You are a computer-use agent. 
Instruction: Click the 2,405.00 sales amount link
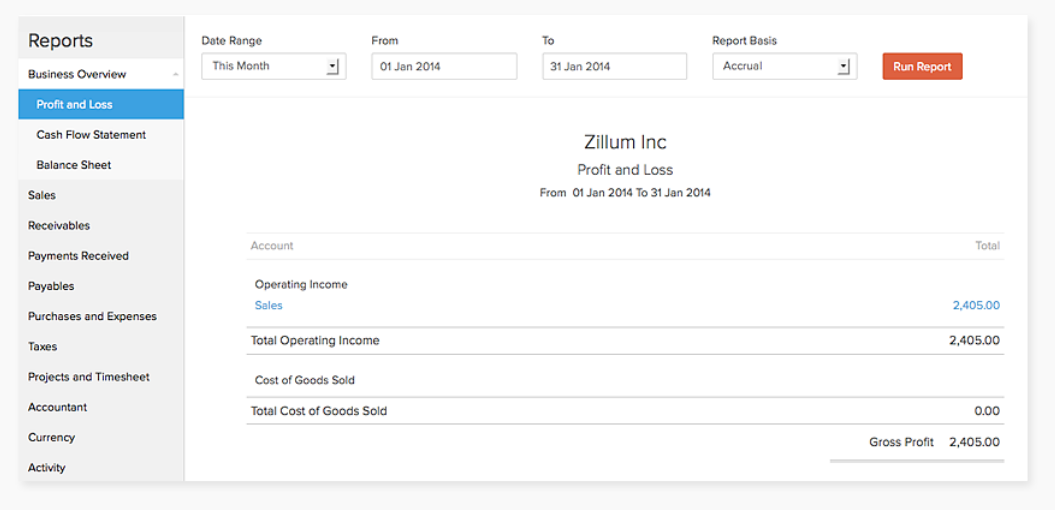[975, 306]
